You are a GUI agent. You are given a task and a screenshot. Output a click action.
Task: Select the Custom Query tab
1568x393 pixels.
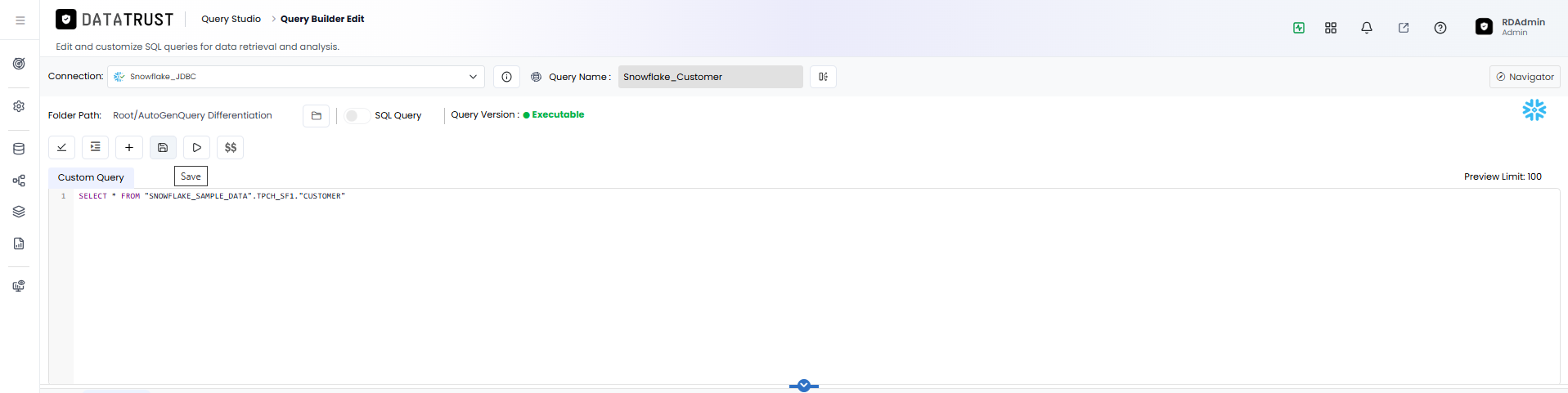click(91, 177)
